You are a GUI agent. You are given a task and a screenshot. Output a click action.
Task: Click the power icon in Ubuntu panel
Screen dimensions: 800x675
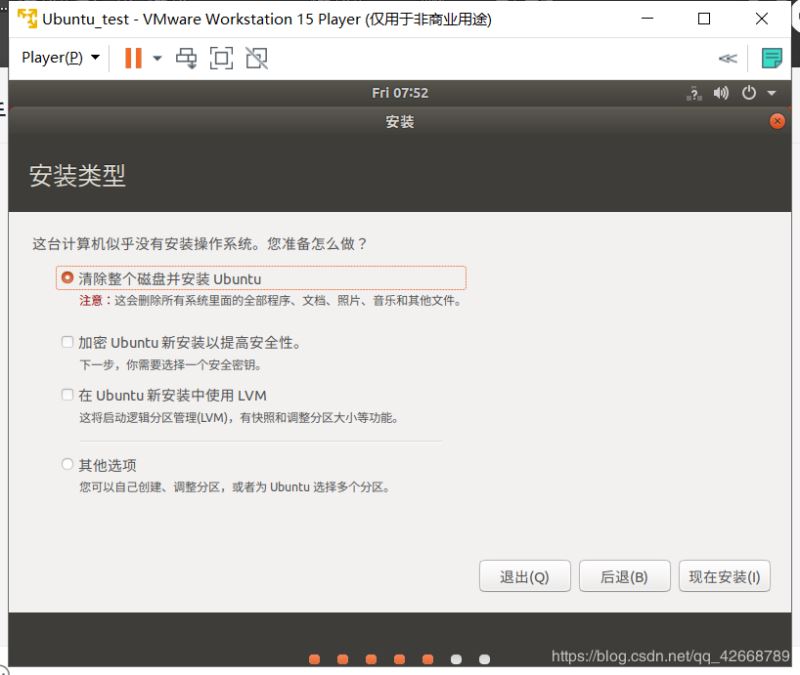pyautogui.click(x=748, y=92)
